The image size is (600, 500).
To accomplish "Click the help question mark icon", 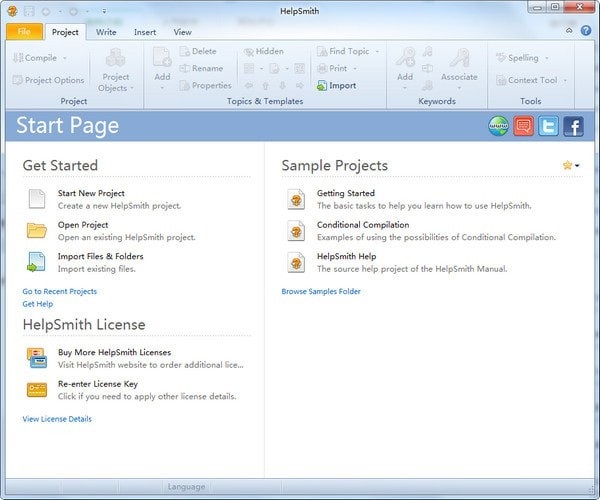I will pos(585,31).
